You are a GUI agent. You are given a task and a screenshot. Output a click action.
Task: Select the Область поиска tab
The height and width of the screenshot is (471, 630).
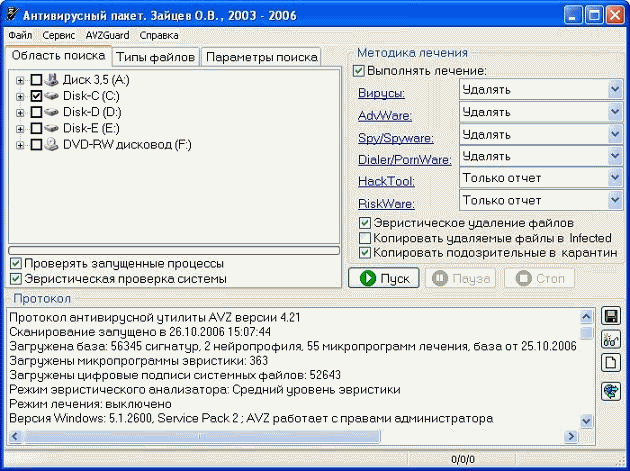(x=58, y=55)
